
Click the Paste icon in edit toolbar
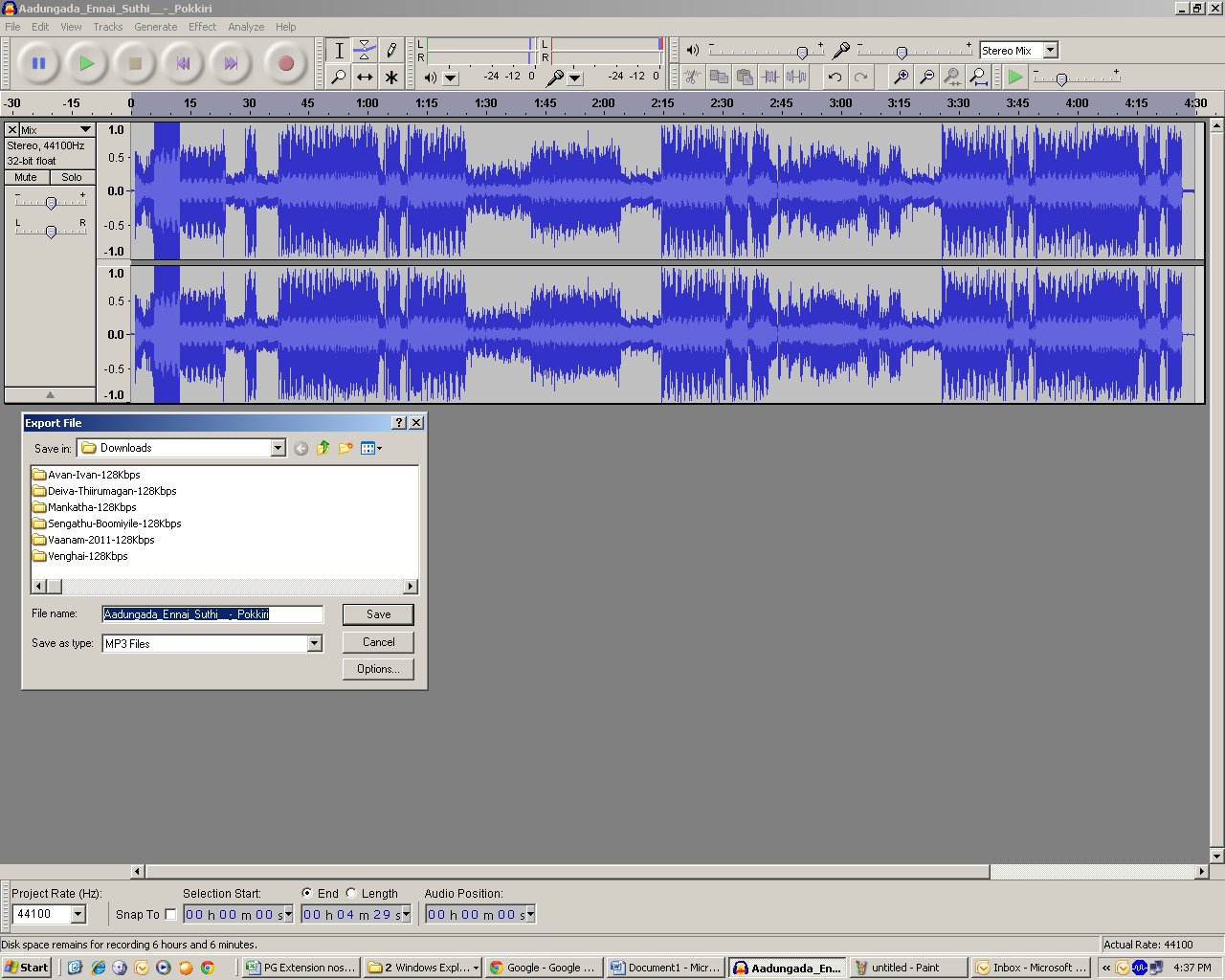coord(745,77)
